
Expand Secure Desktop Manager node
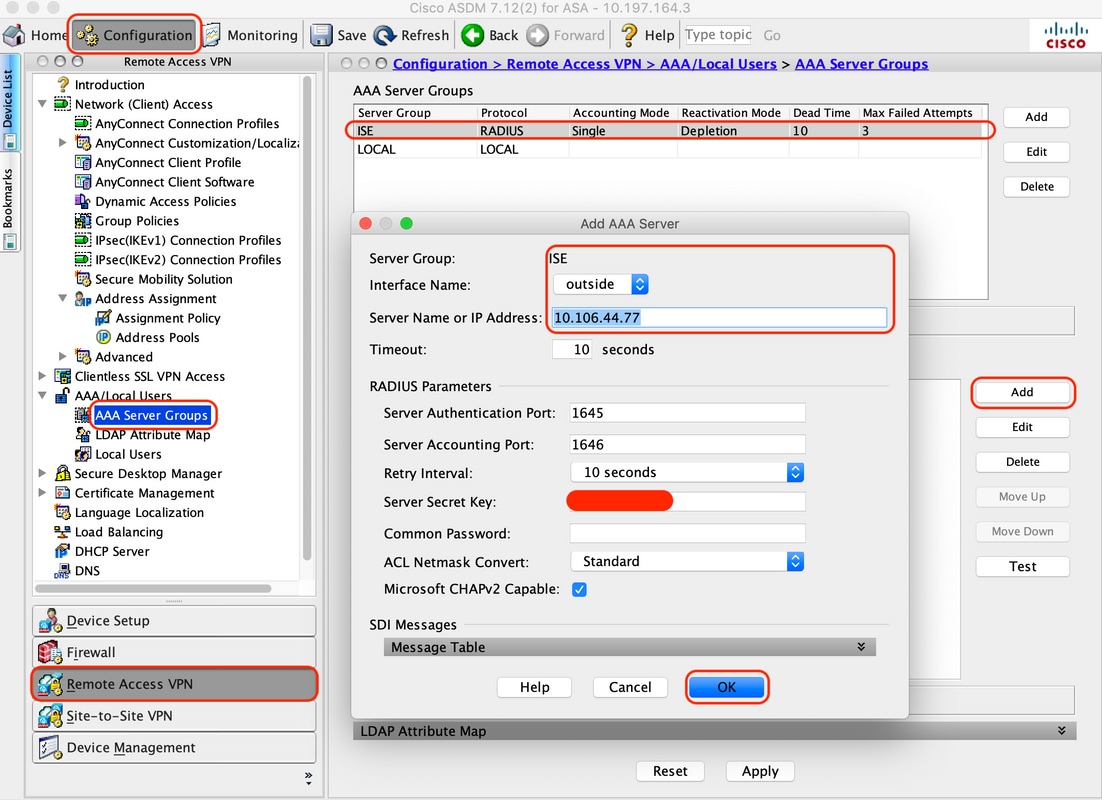pyautogui.click(x=42, y=474)
